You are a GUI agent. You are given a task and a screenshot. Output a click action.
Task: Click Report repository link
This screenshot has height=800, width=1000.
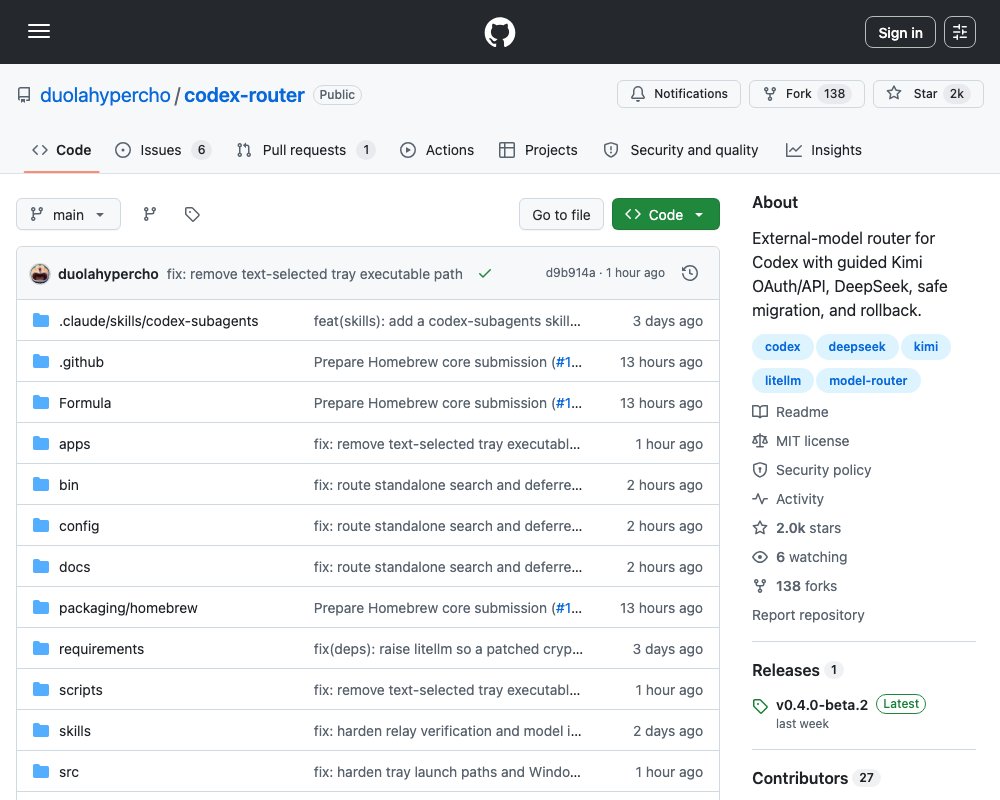[x=808, y=615]
